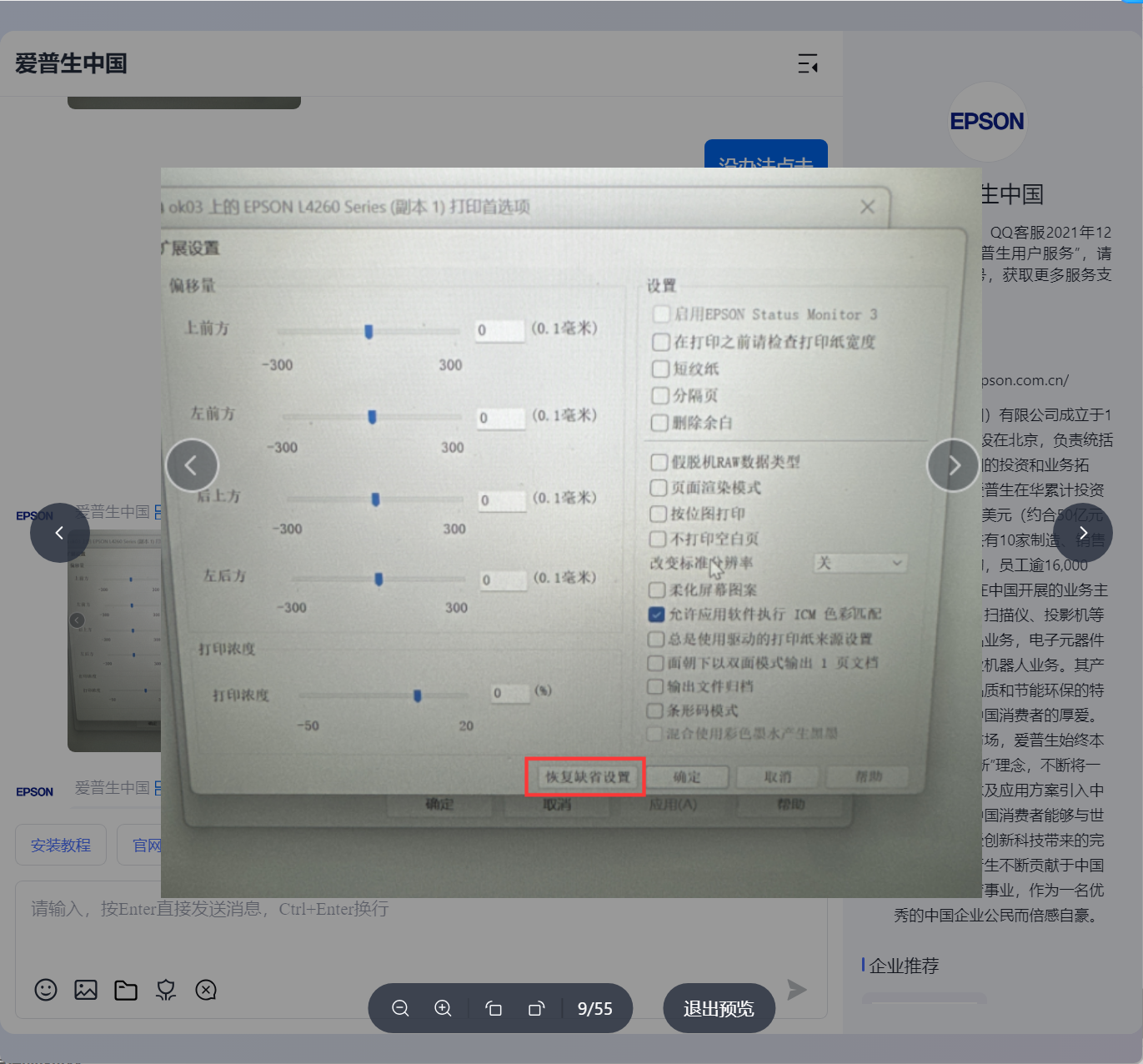
Task: Click 打印浓度 slider handle
Action: (x=418, y=695)
